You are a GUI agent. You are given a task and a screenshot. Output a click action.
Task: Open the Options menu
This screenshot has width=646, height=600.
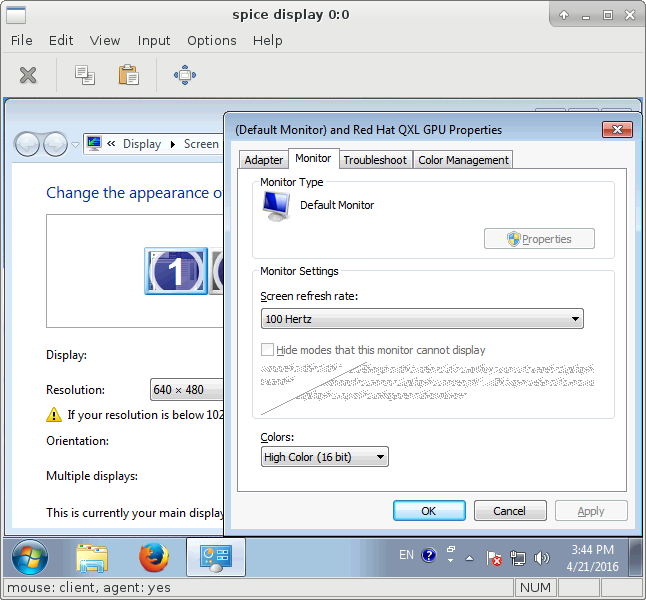click(x=211, y=40)
